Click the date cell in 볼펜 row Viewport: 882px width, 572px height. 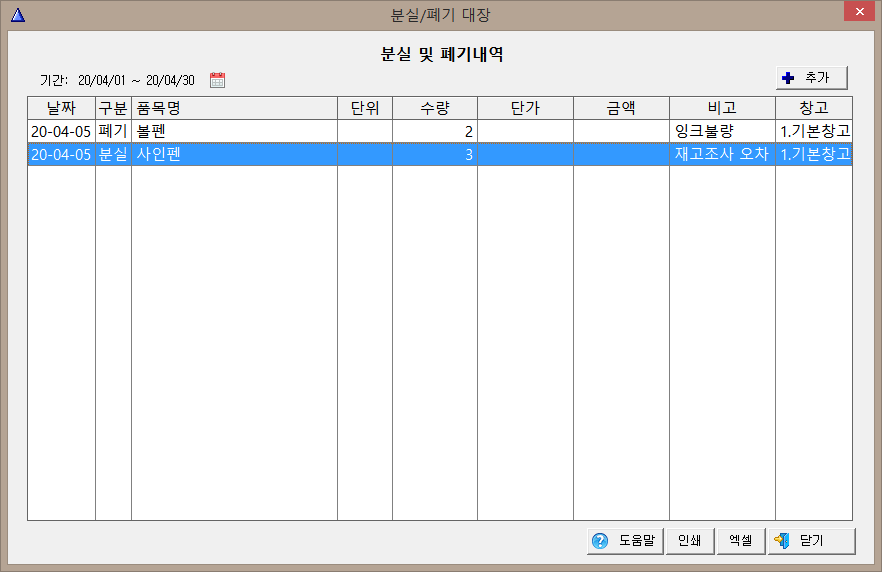pyautogui.click(x=61, y=132)
